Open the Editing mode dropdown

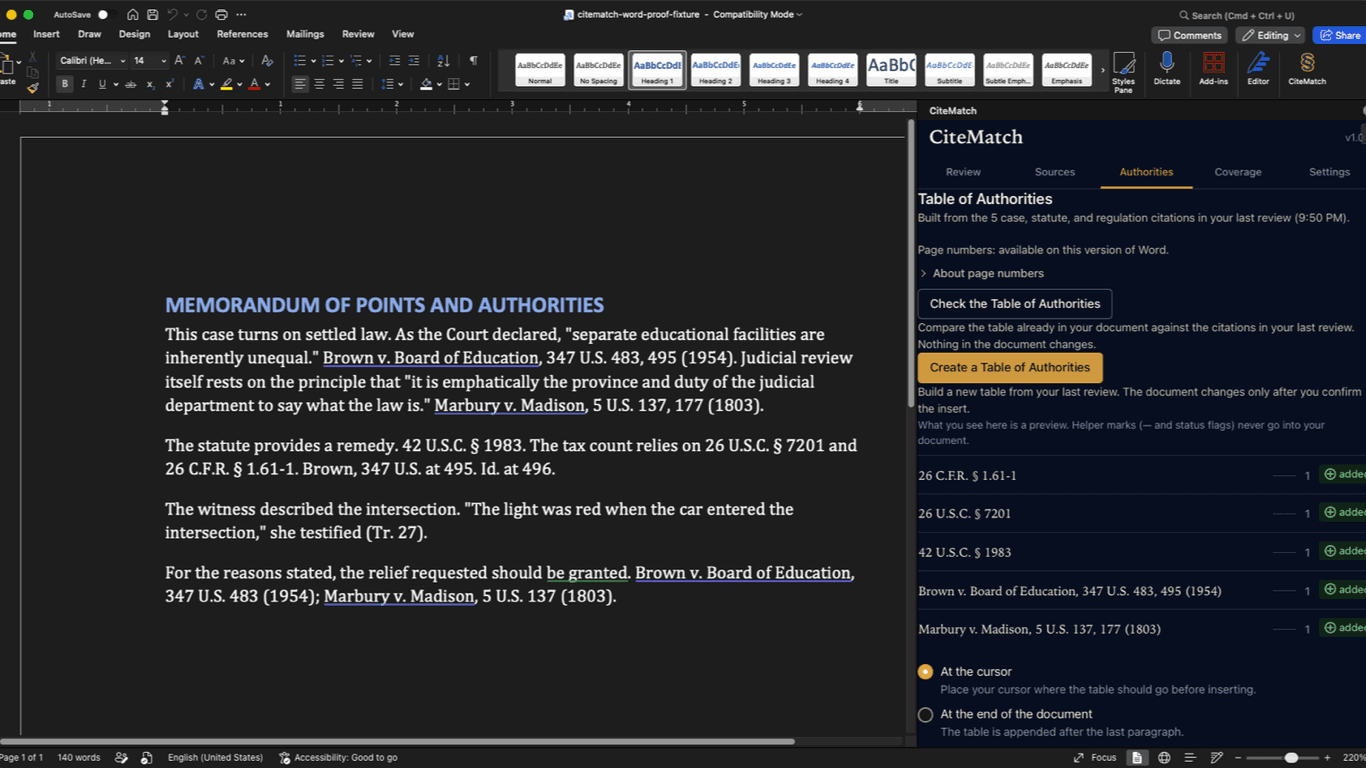tap(1272, 35)
